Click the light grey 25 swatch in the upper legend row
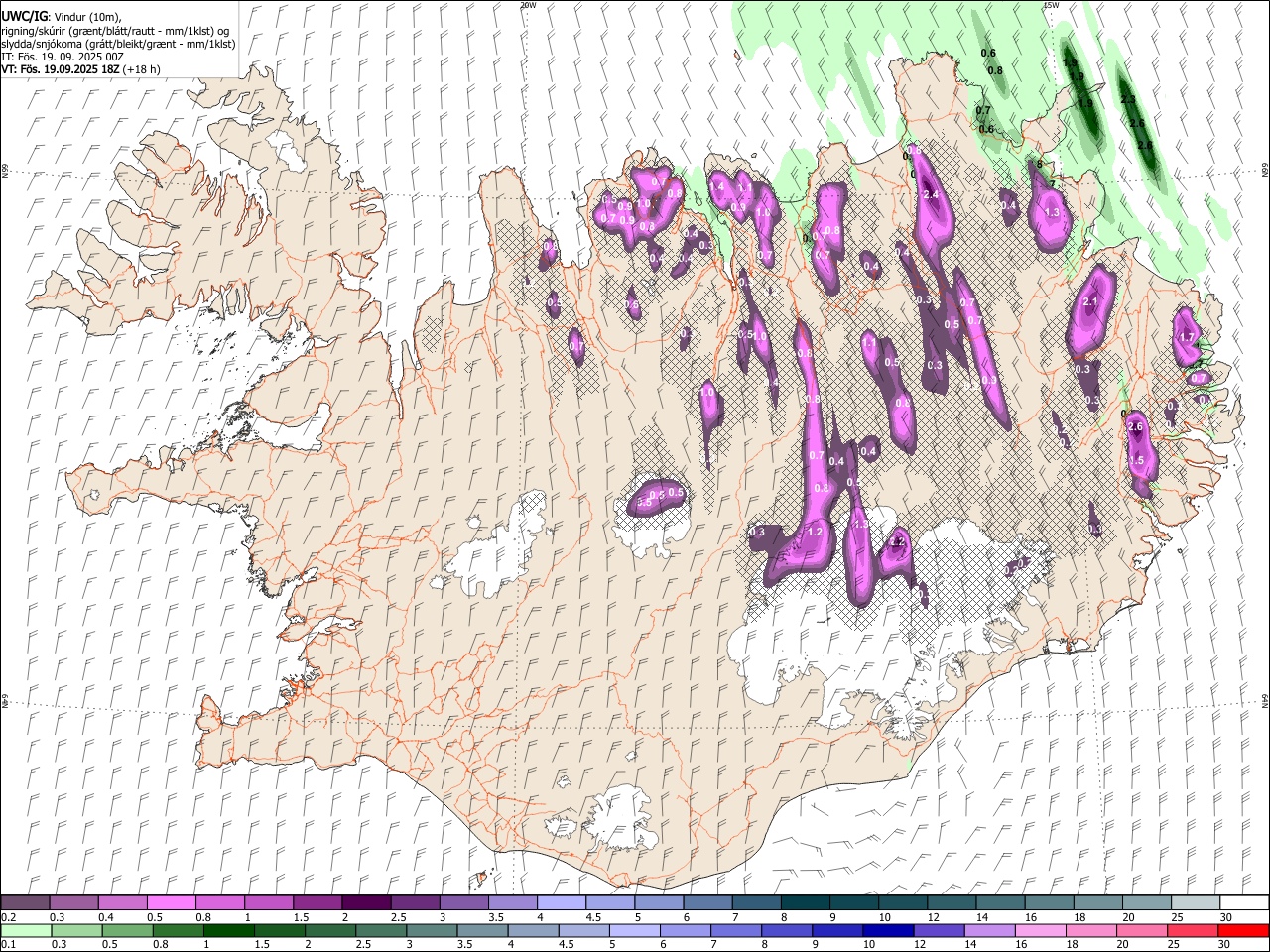 [1197, 902]
